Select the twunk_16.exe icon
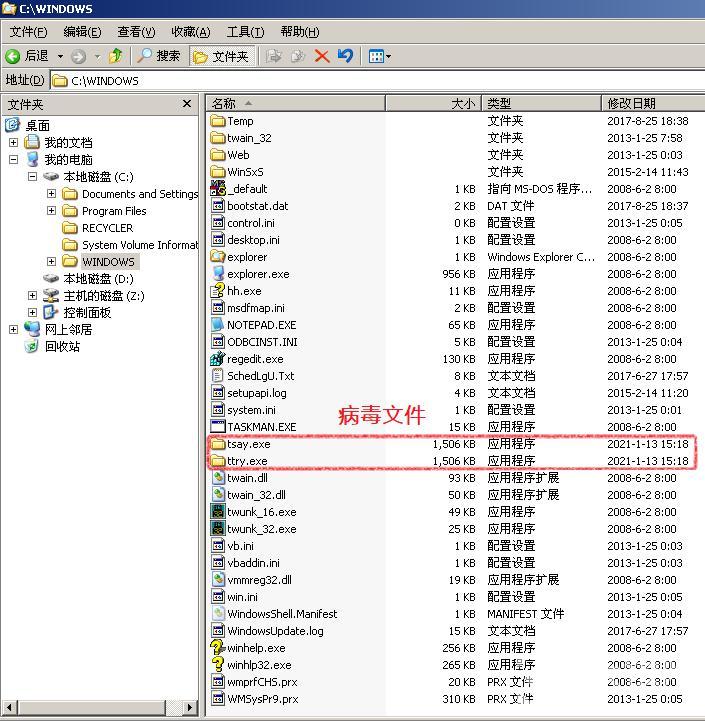This screenshot has width=705, height=721. (218, 512)
